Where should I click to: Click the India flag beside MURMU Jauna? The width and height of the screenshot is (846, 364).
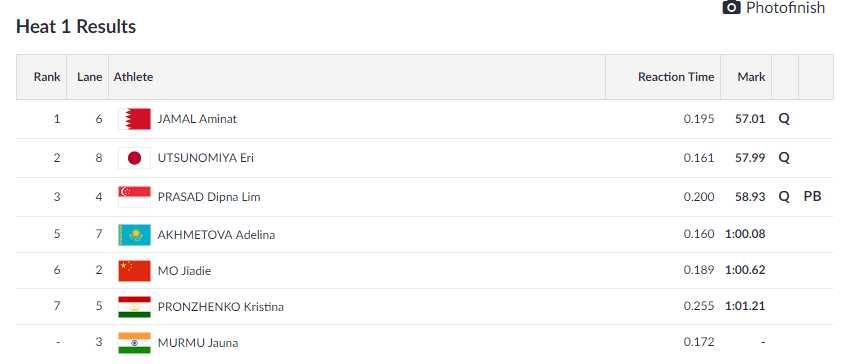pos(134,343)
